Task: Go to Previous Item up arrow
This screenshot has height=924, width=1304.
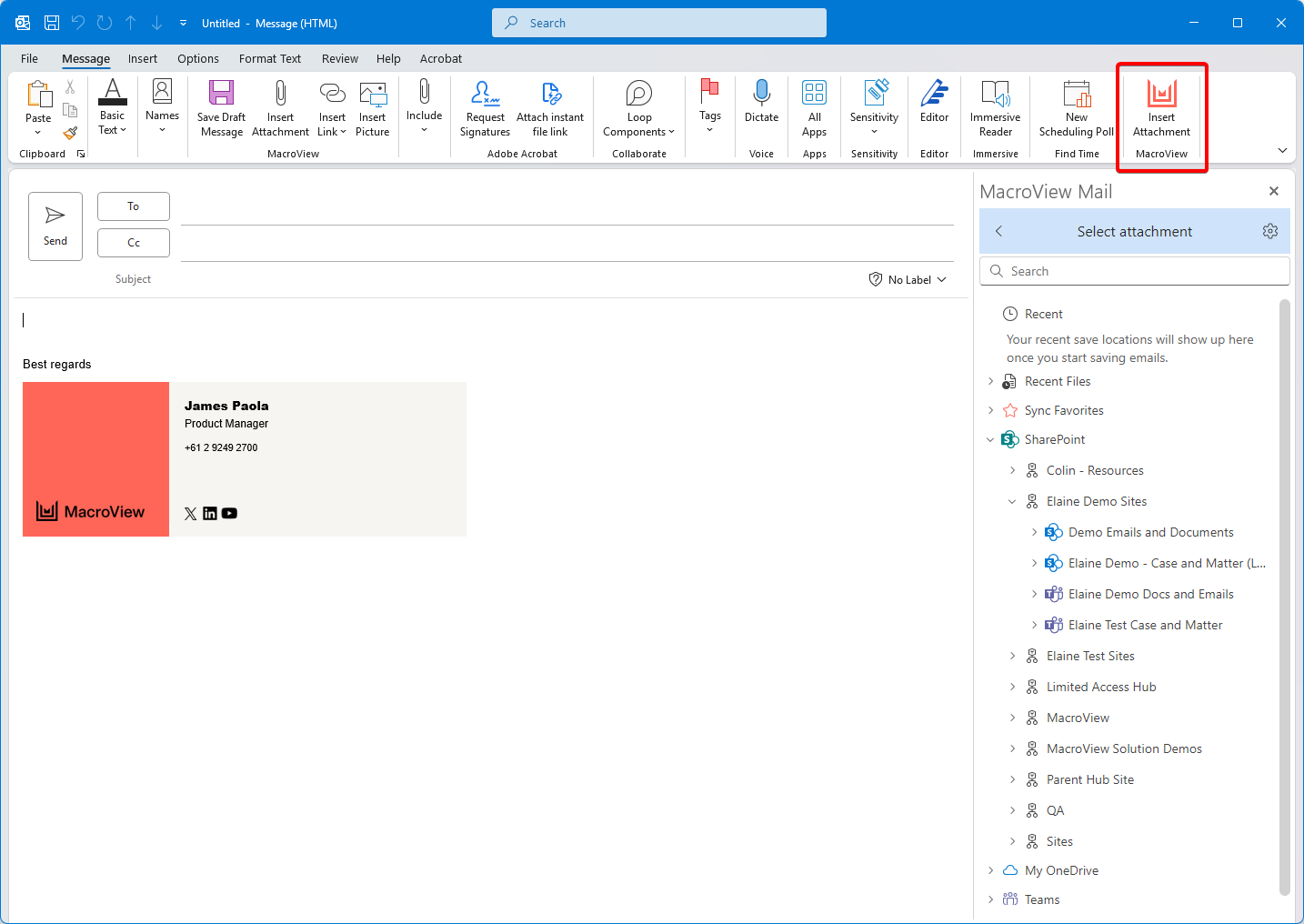Action: pos(131,23)
